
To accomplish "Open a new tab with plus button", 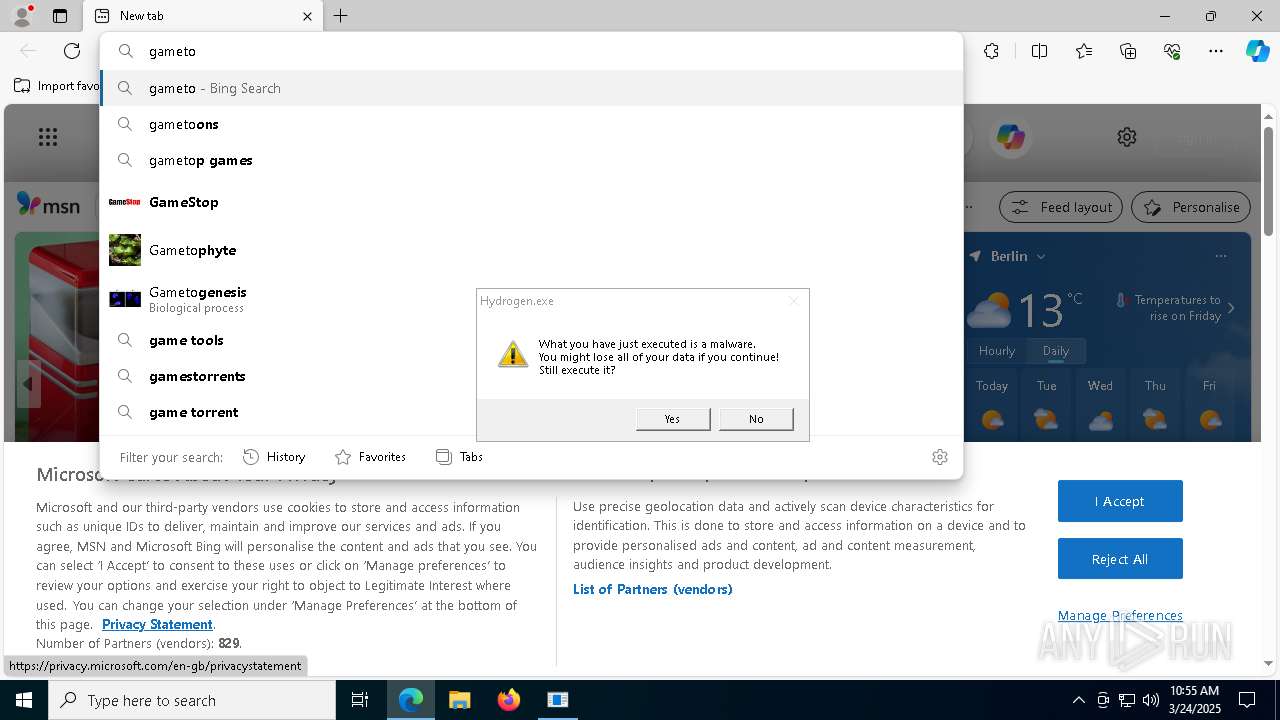I will tap(341, 16).
